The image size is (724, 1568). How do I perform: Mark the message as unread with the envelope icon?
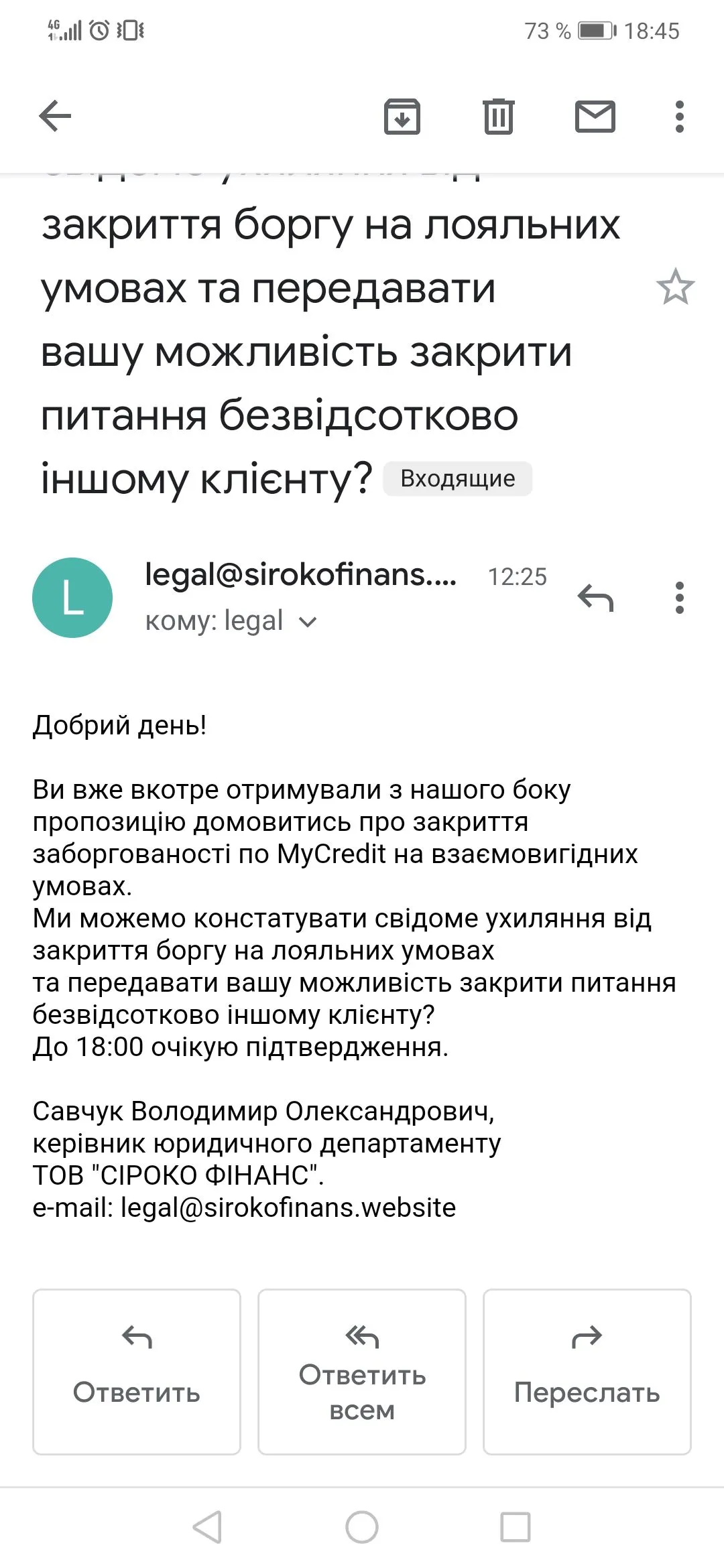pyautogui.click(x=595, y=117)
